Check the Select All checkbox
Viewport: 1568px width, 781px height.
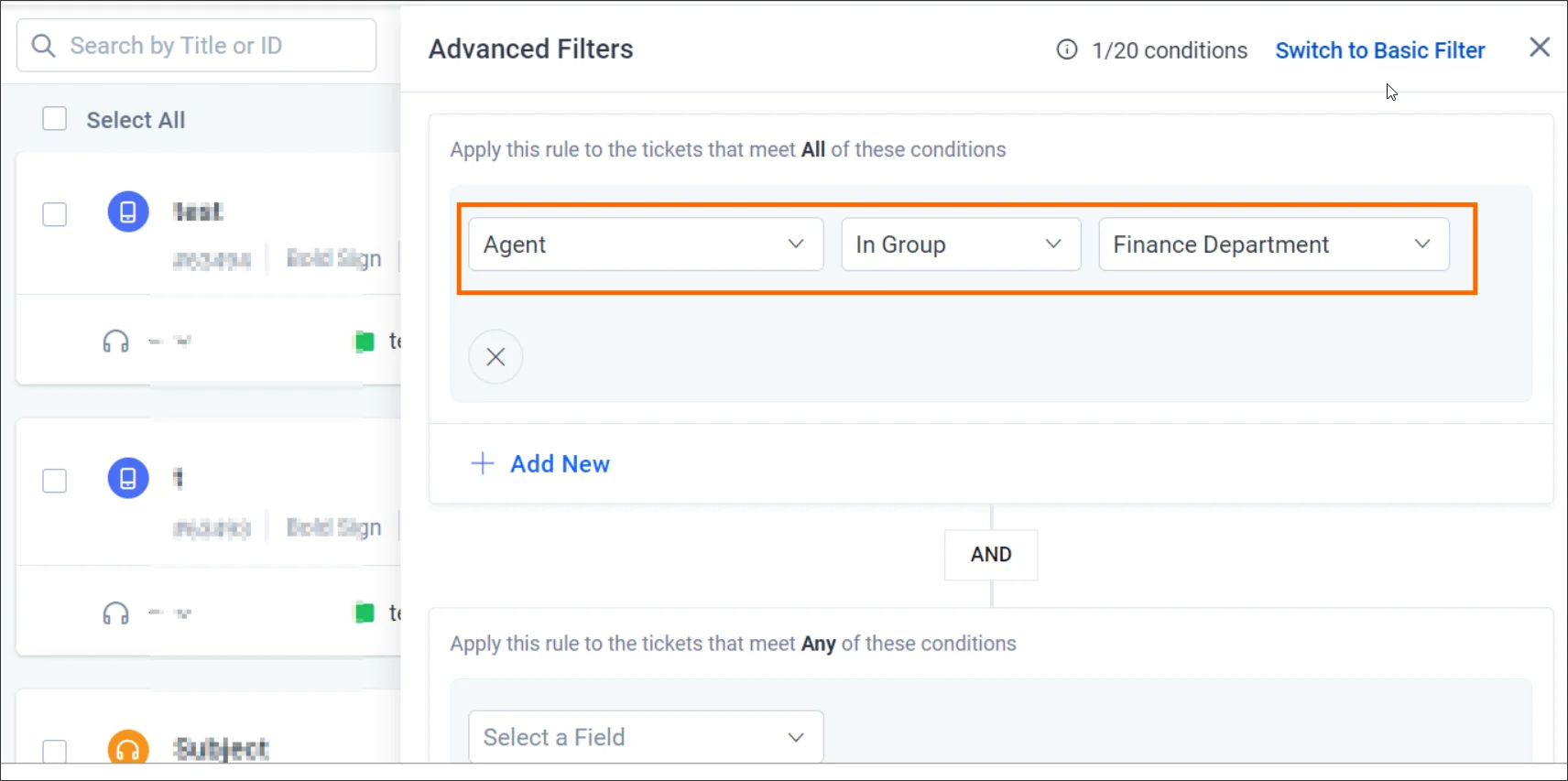coord(55,119)
